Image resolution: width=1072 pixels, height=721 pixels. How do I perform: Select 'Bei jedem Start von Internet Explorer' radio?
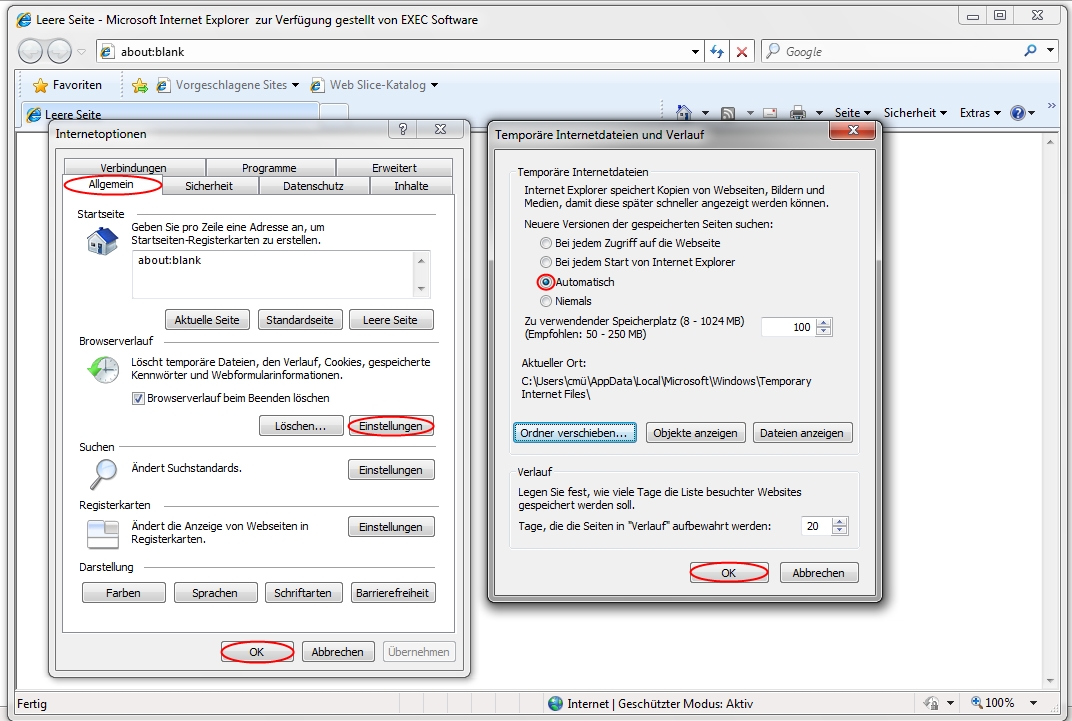[x=546, y=262]
